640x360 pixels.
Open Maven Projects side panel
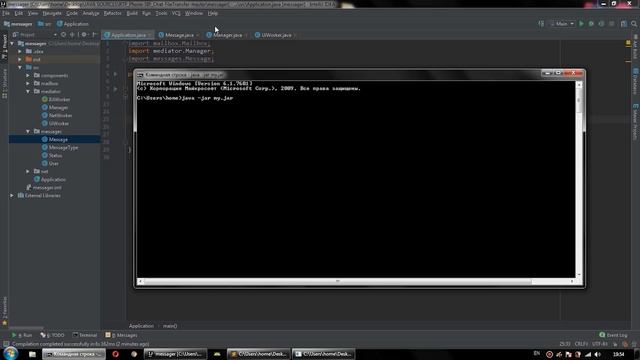point(636,122)
